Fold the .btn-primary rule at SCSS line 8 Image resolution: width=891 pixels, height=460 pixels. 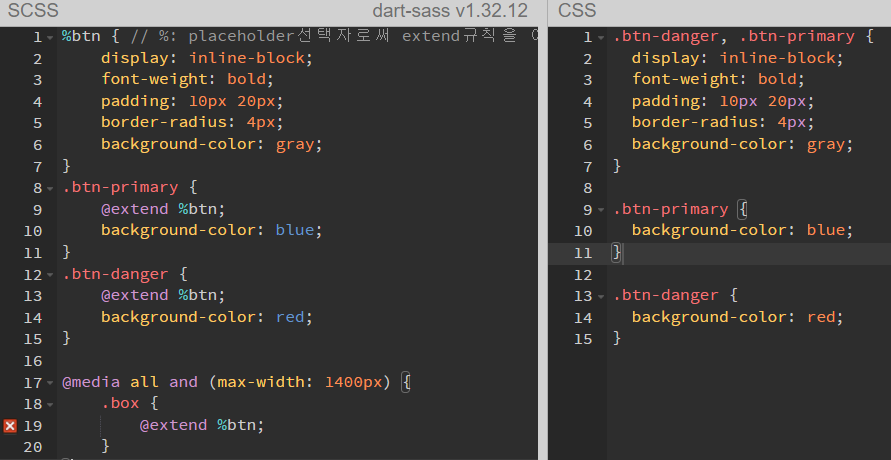click(50, 188)
